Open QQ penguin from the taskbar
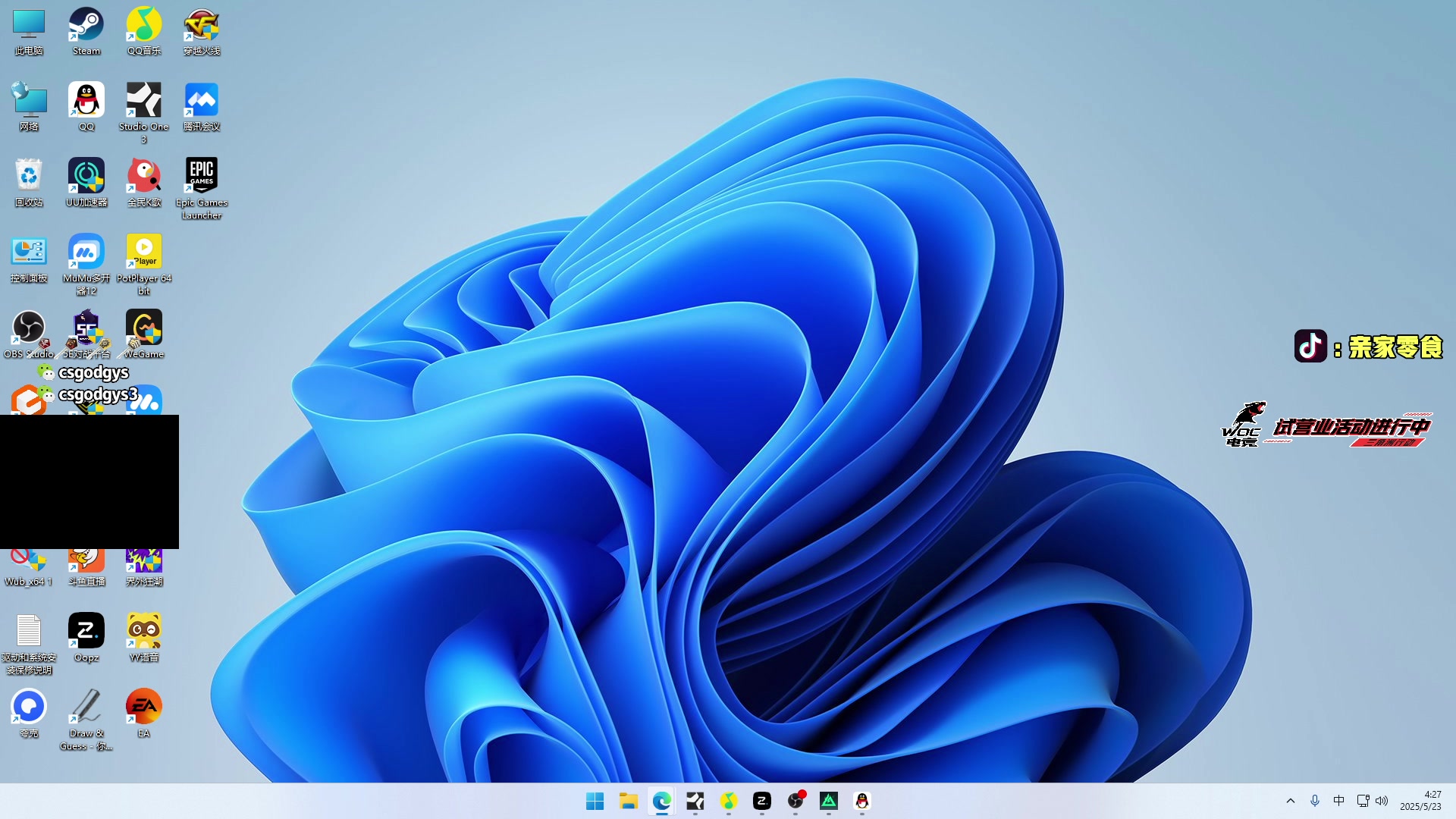Screen dimensions: 1456x819 pos(862,801)
